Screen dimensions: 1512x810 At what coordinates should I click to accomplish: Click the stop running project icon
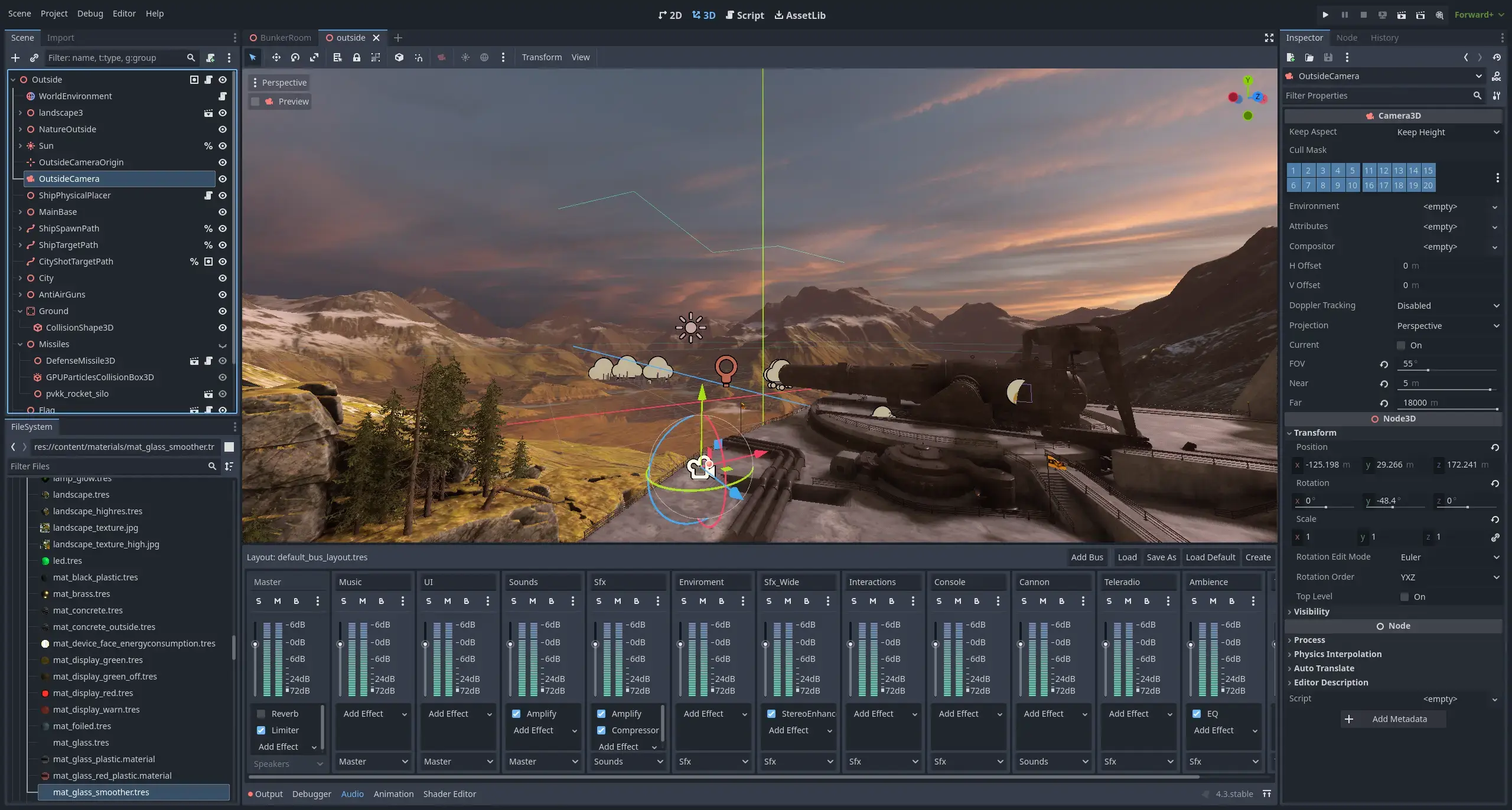(1363, 15)
